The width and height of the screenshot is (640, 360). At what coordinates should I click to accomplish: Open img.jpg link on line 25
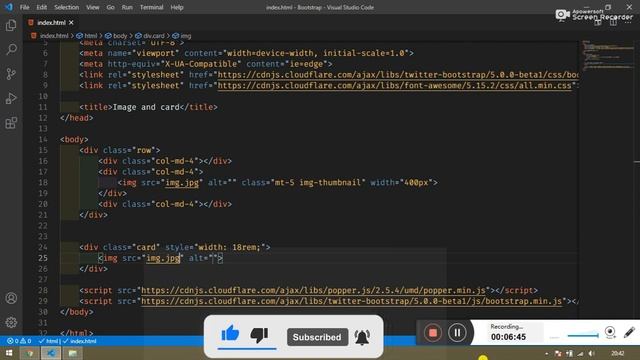pyautogui.click(x=163, y=258)
